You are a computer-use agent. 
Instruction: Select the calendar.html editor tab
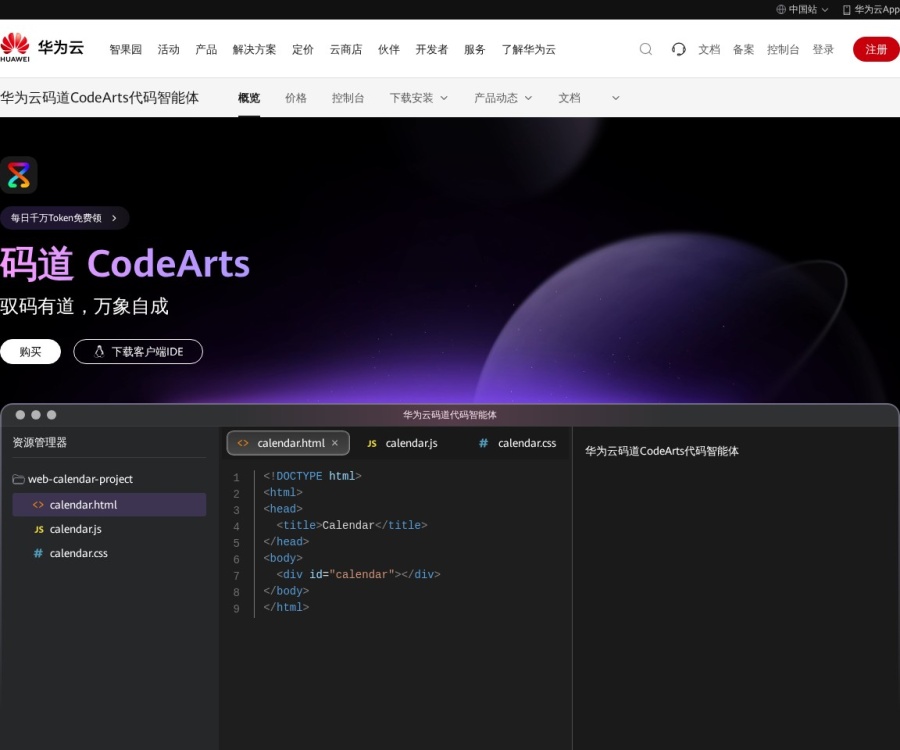288,443
